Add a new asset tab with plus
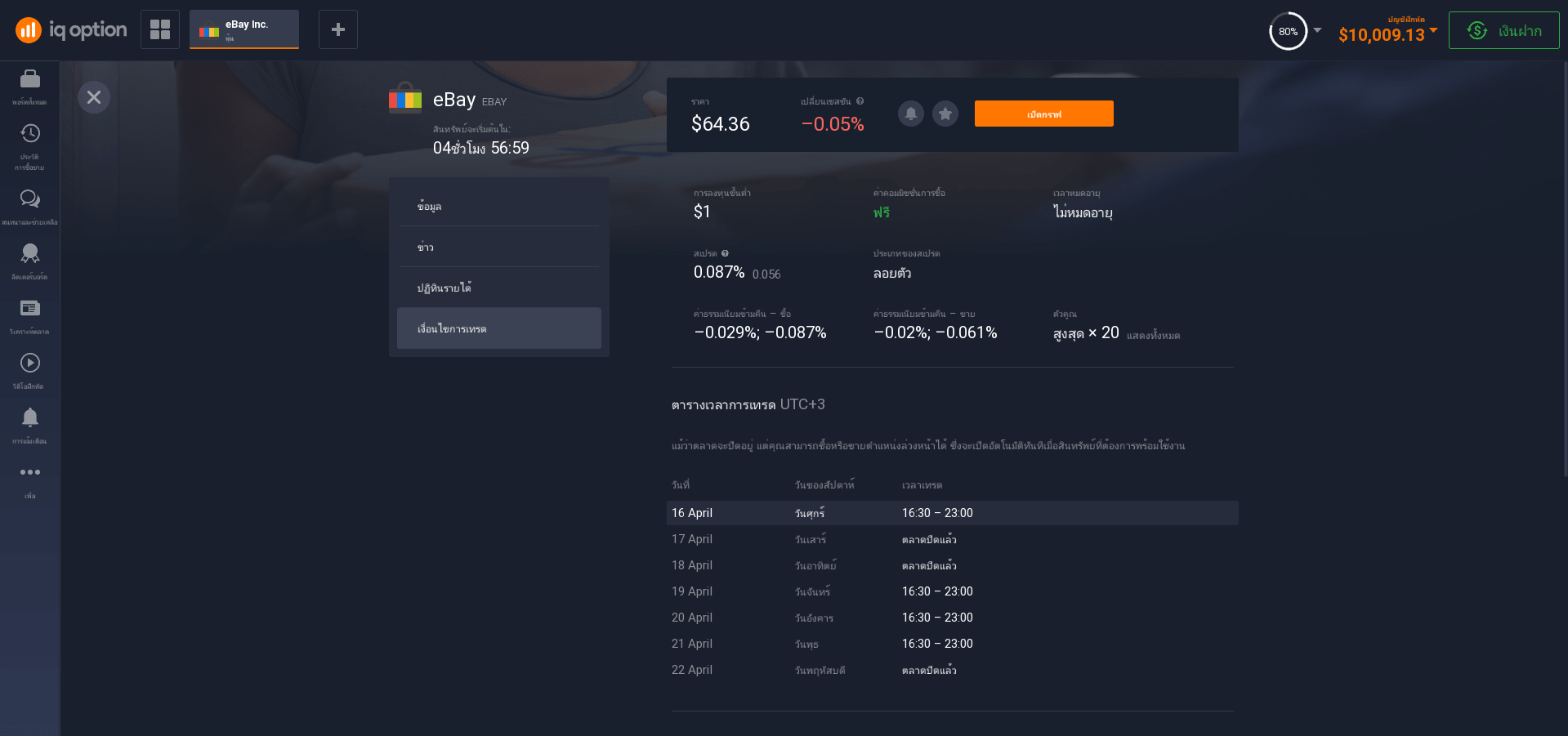The width and height of the screenshot is (1568, 736). pyautogui.click(x=338, y=29)
